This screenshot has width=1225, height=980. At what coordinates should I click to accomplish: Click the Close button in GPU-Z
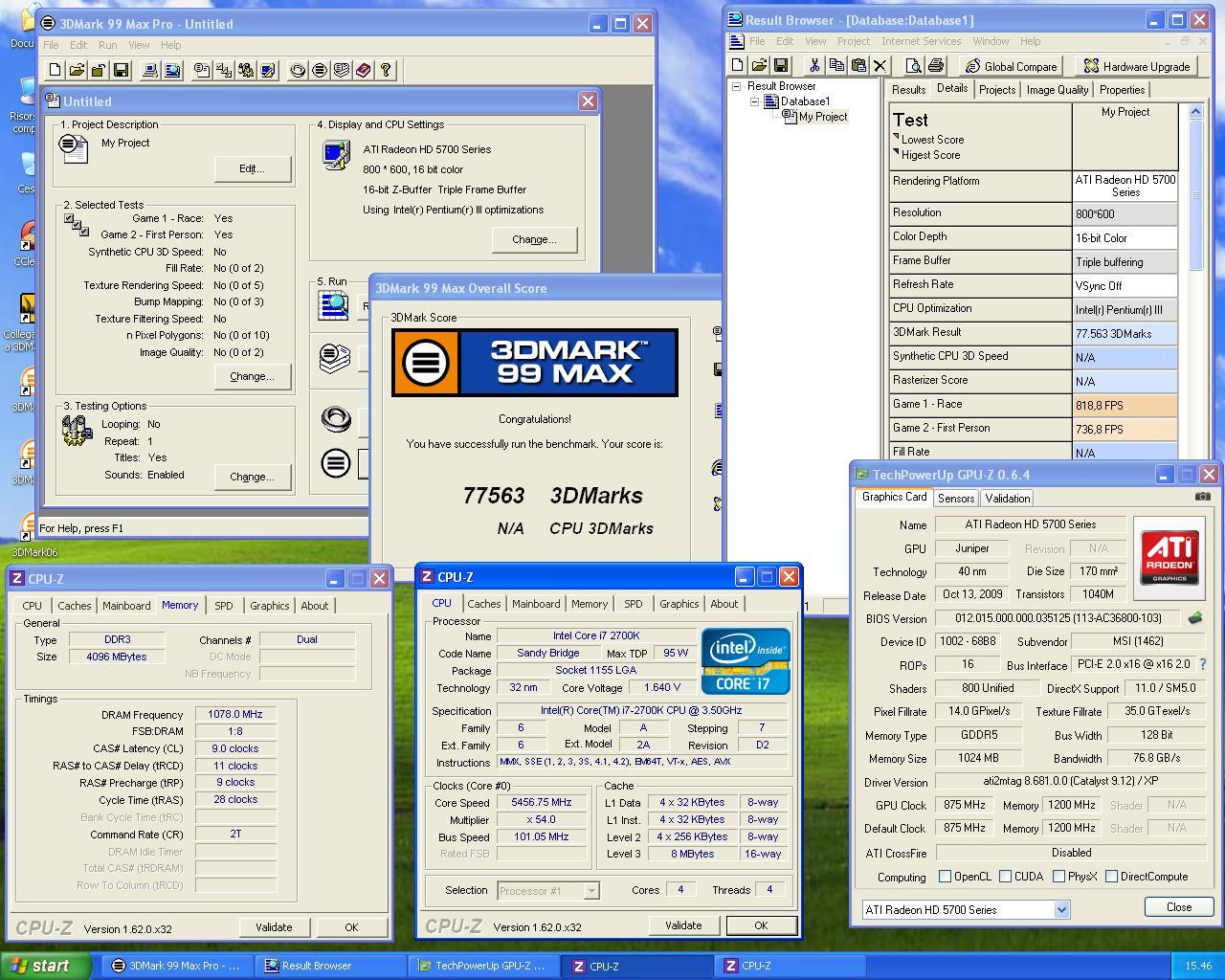(x=1179, y=907)
